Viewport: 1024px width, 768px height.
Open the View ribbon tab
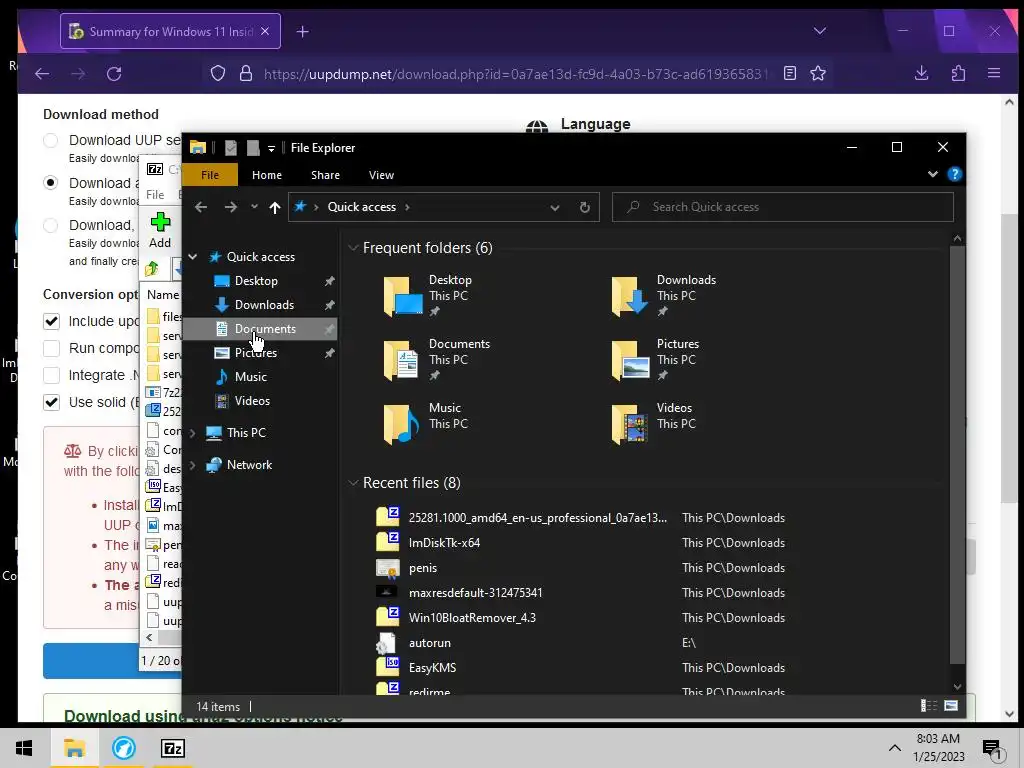tap(381, 175)
